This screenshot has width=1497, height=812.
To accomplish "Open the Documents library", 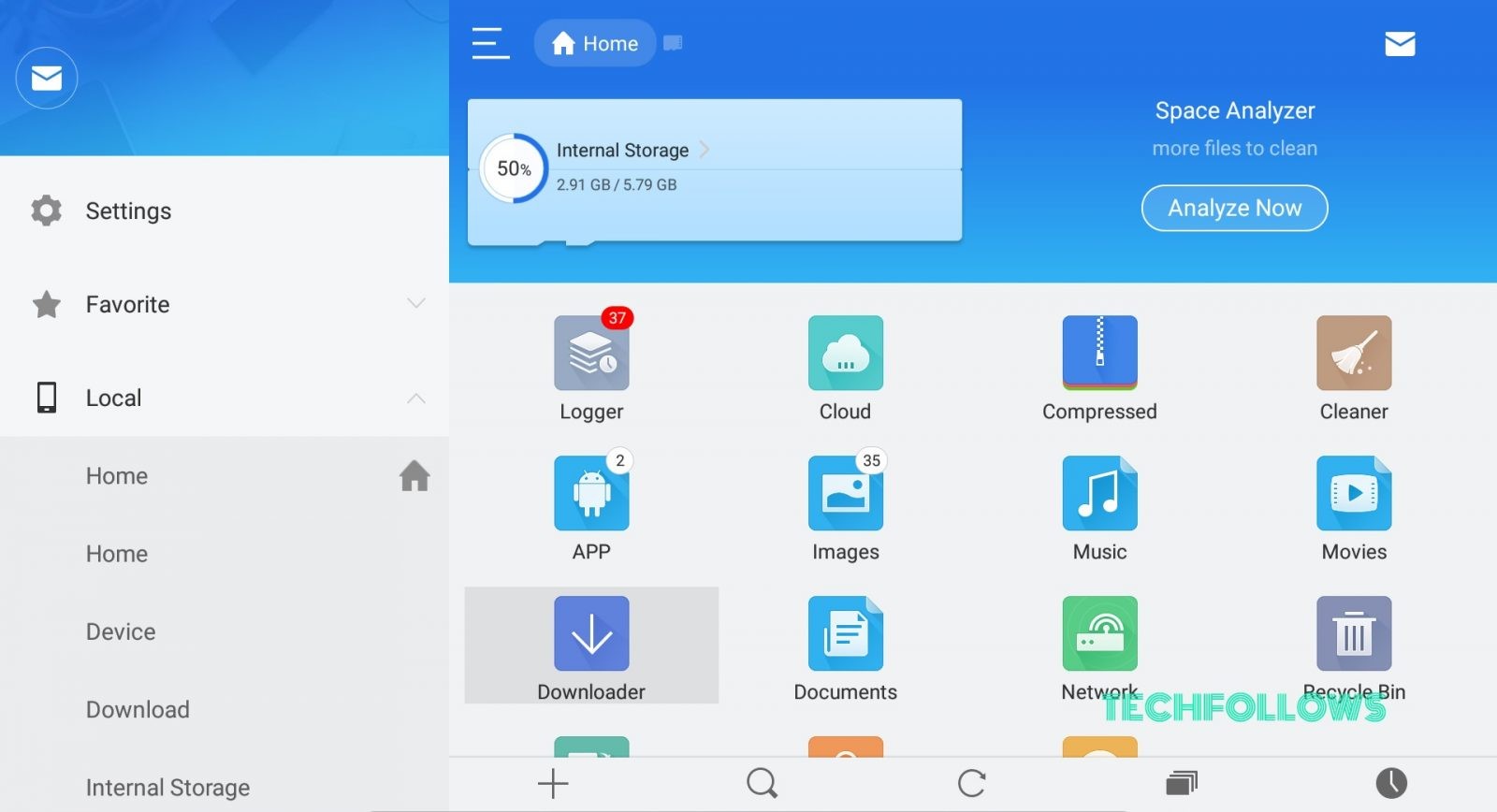I will (x=846, y=633).
